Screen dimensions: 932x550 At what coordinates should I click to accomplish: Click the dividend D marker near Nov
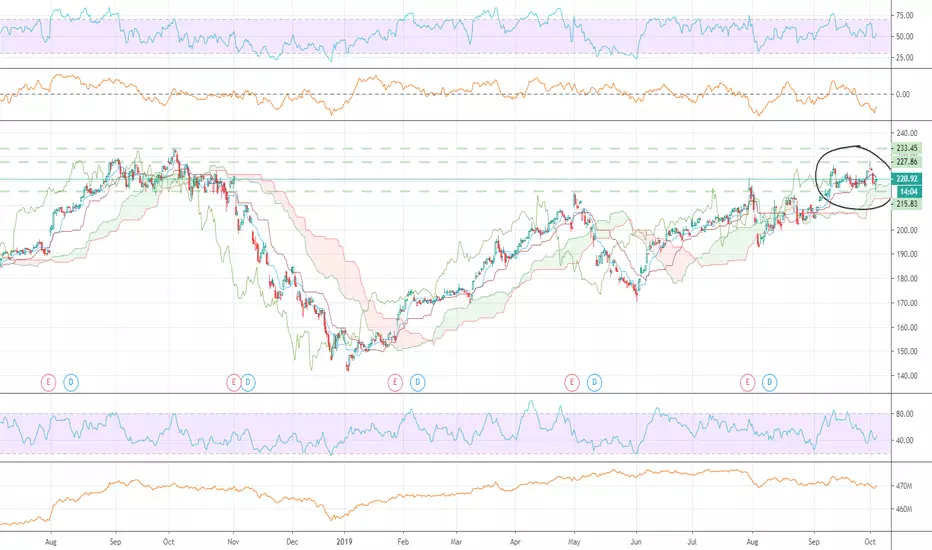point(248,382)
